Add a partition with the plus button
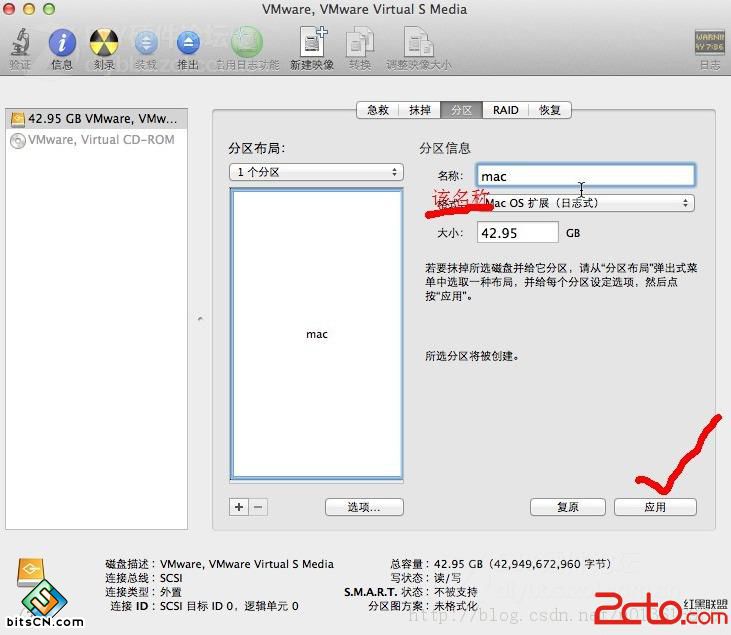This screenshot has height=635, width=731. tap(239, 507)
